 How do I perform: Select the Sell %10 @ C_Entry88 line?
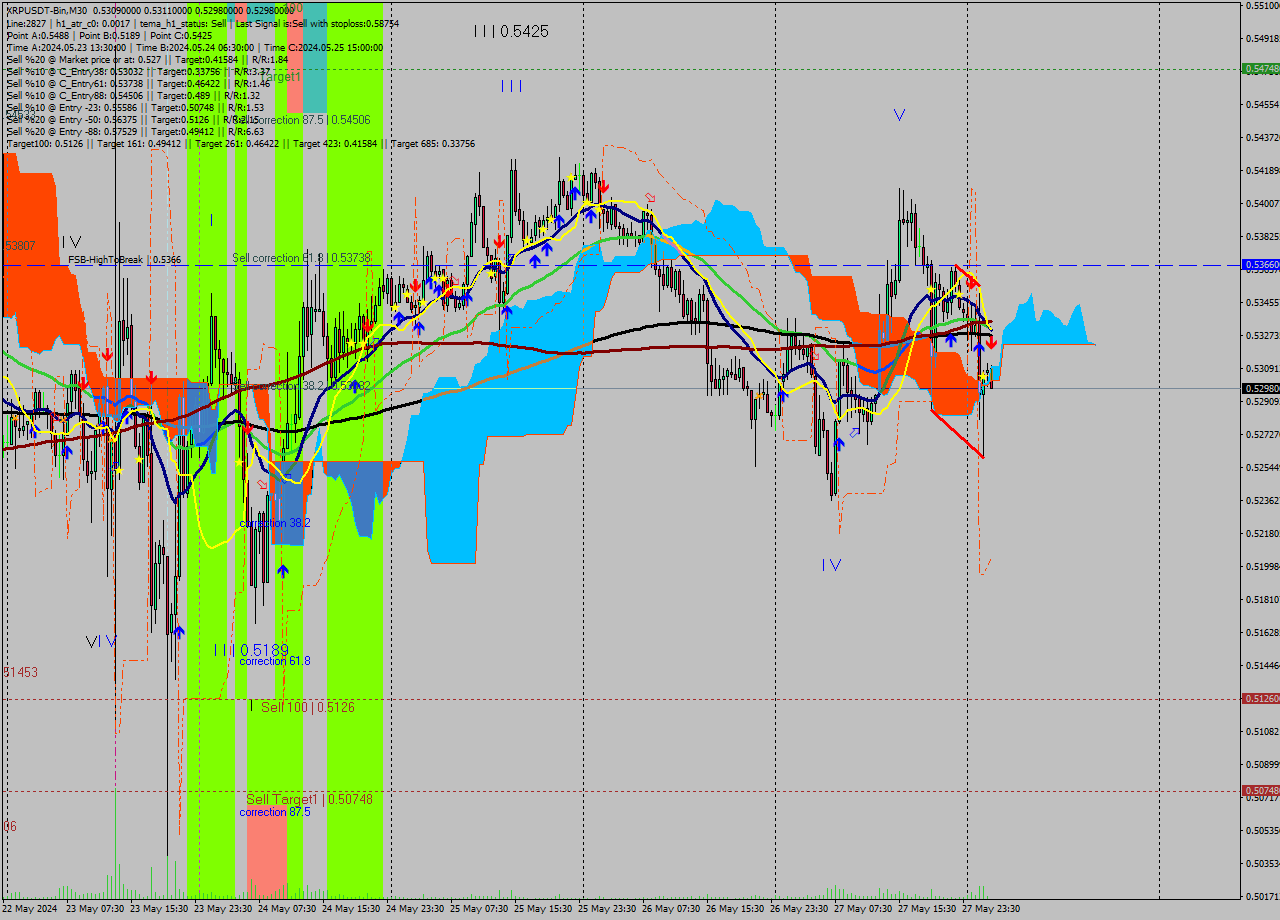tap(133, 95)
